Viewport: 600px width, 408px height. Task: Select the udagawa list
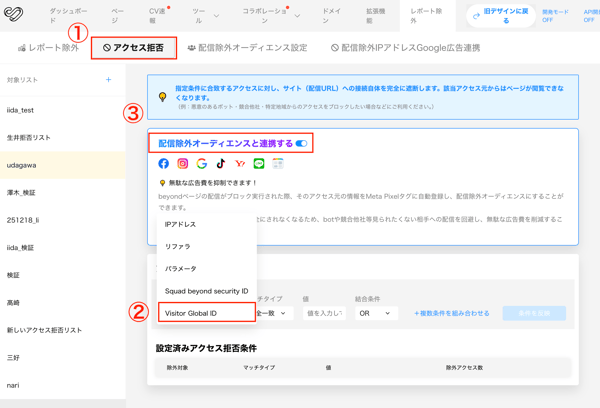pyautogui.click(x=63, y=165)
